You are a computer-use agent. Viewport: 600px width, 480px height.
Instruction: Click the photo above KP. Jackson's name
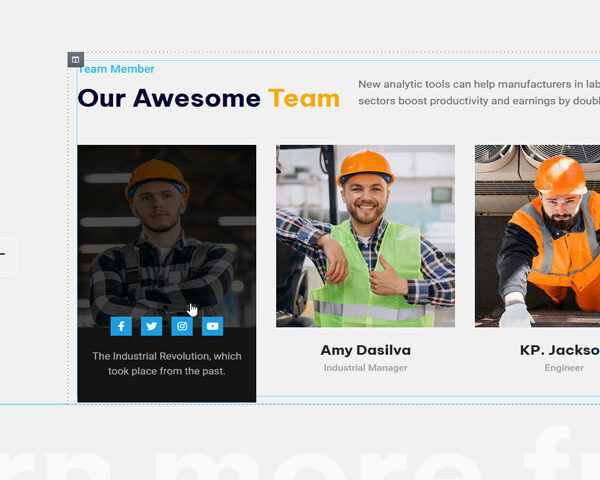[537, 236]
